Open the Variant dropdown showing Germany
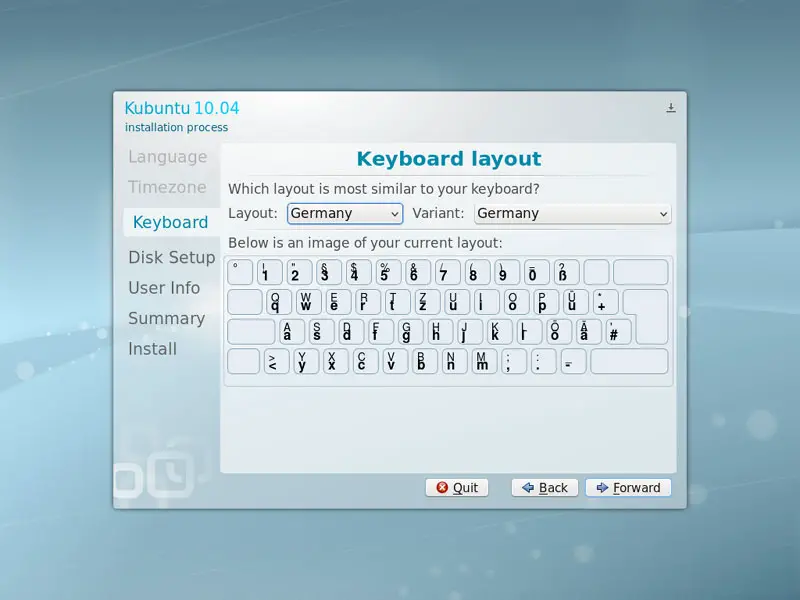The height and width of the screenshot is (600, 800). (x=572, y=213)
